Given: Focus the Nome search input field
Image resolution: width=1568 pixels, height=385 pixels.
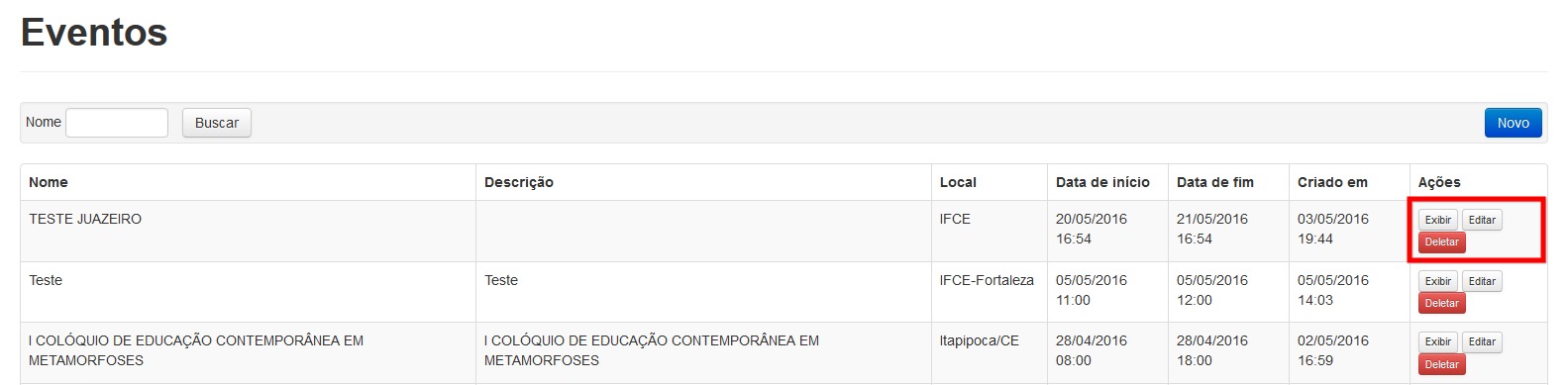Looking at the screenshot, I should pos(117,123).
